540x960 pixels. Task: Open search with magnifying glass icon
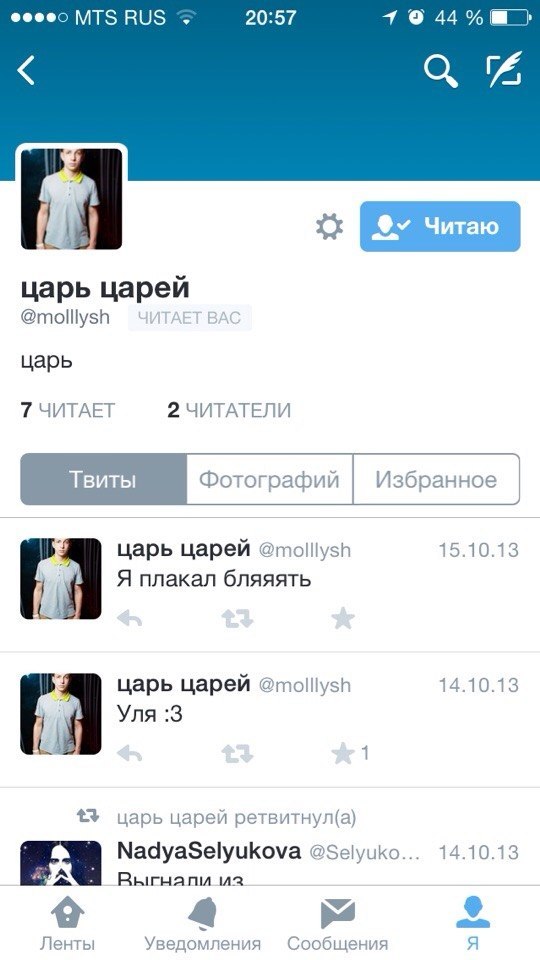pos(441,71)
